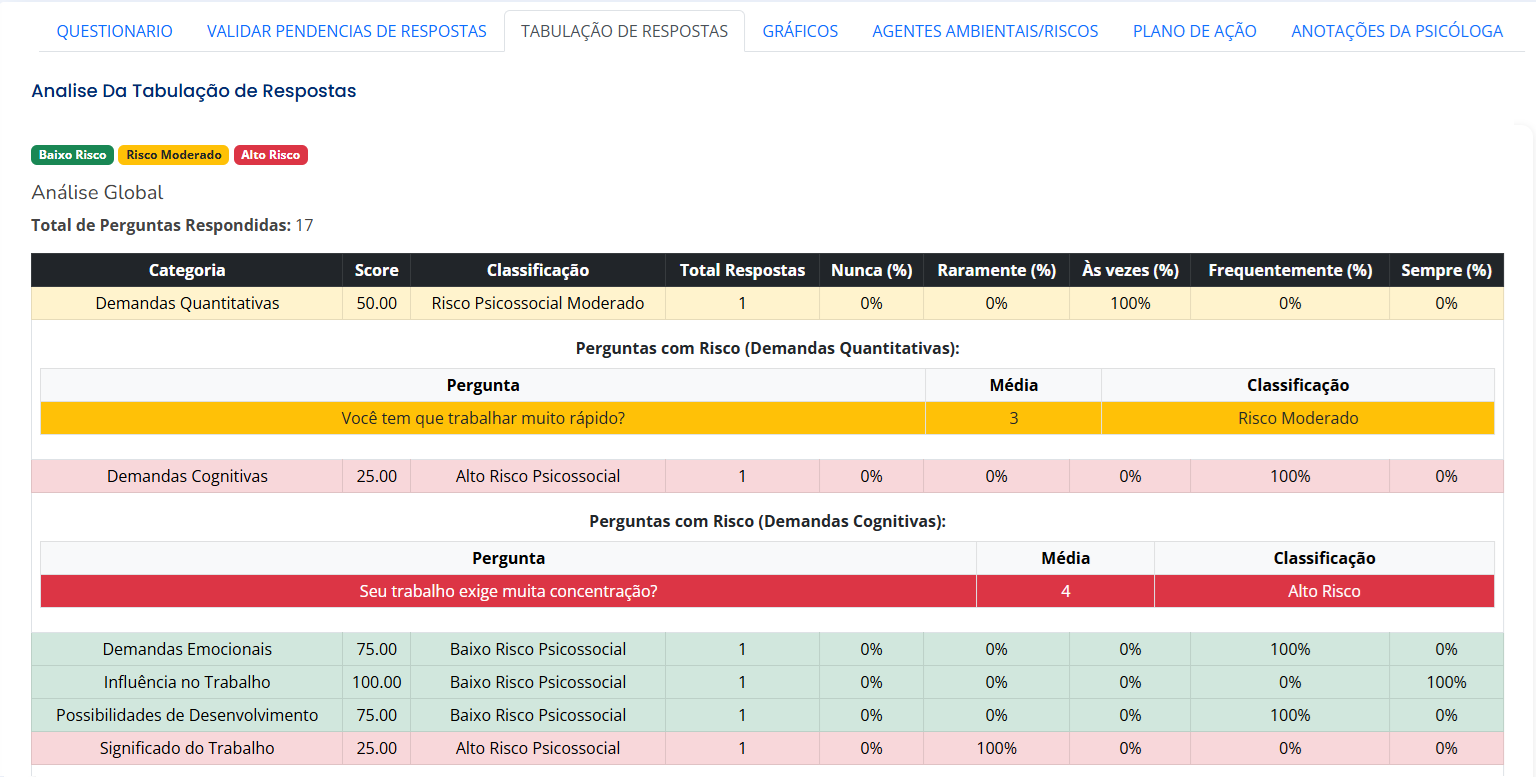Collapse the Demandas Quantitativas category row
This screenshot has height=777, width=1536.
[187, 303]
